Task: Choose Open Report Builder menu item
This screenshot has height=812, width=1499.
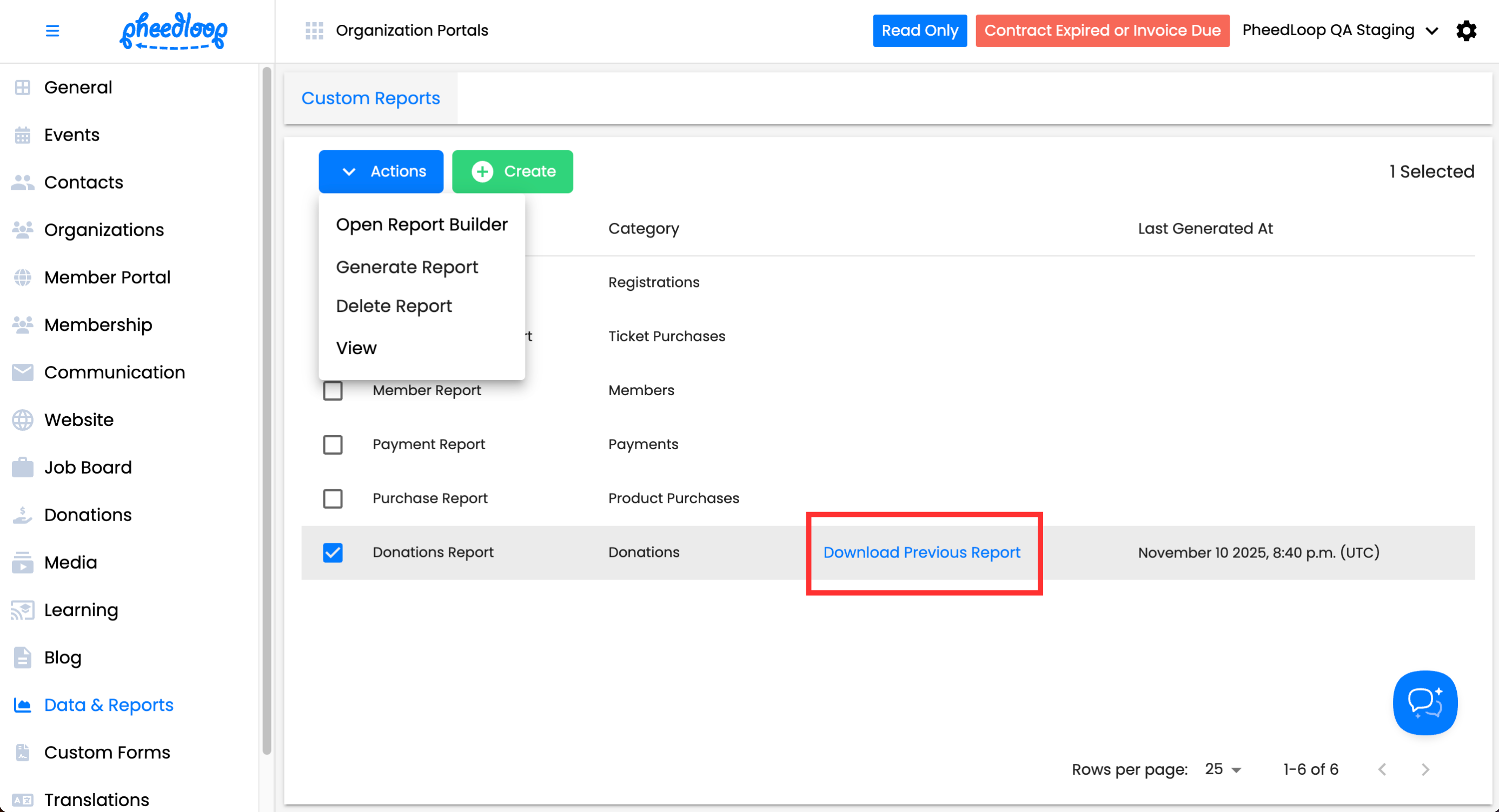Action: click(422, 224)
